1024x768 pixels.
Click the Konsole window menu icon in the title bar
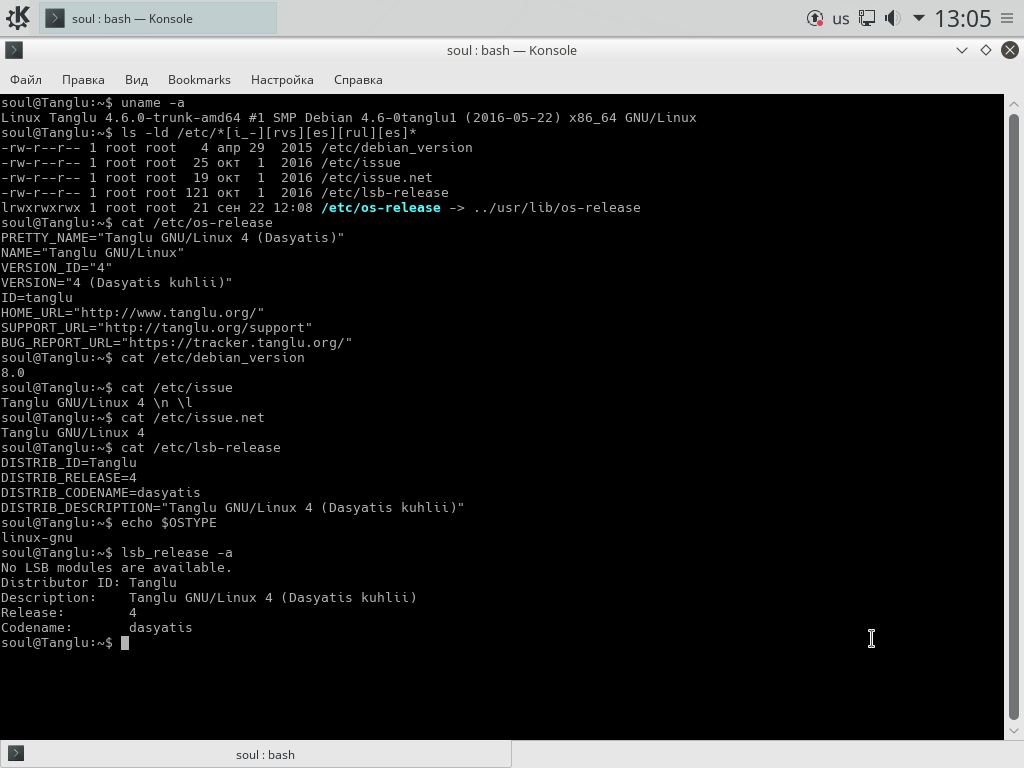(14, 50)
